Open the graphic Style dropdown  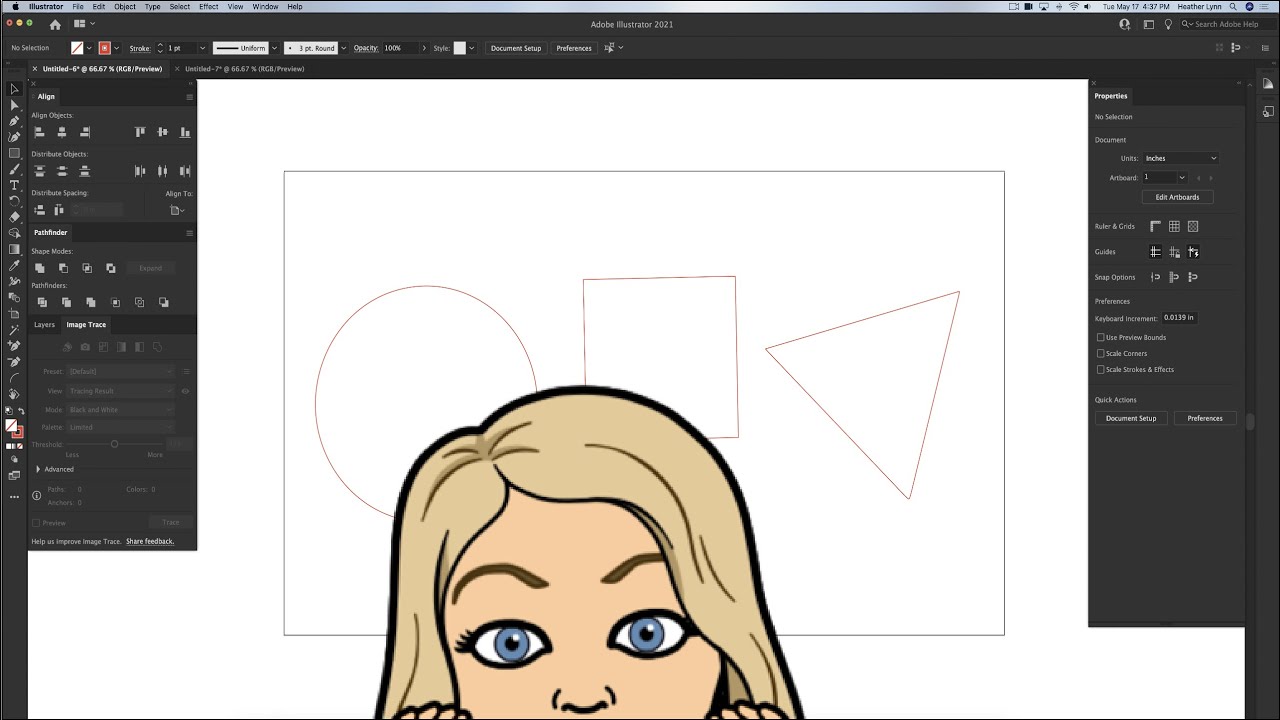[471, 48]
